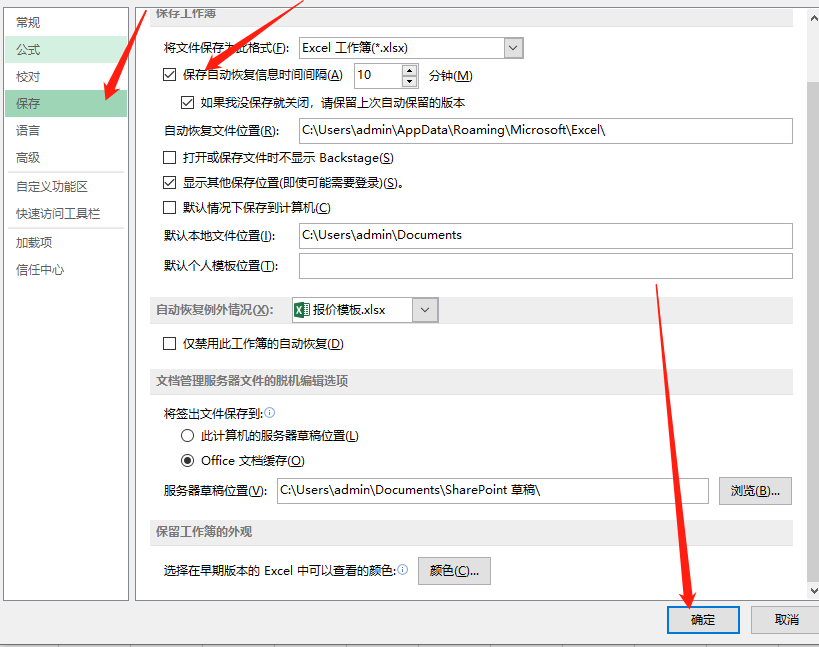Click the Excel file icon for 报价模板.xlsx
Screen dimensions: 819x647
(301, 310)
